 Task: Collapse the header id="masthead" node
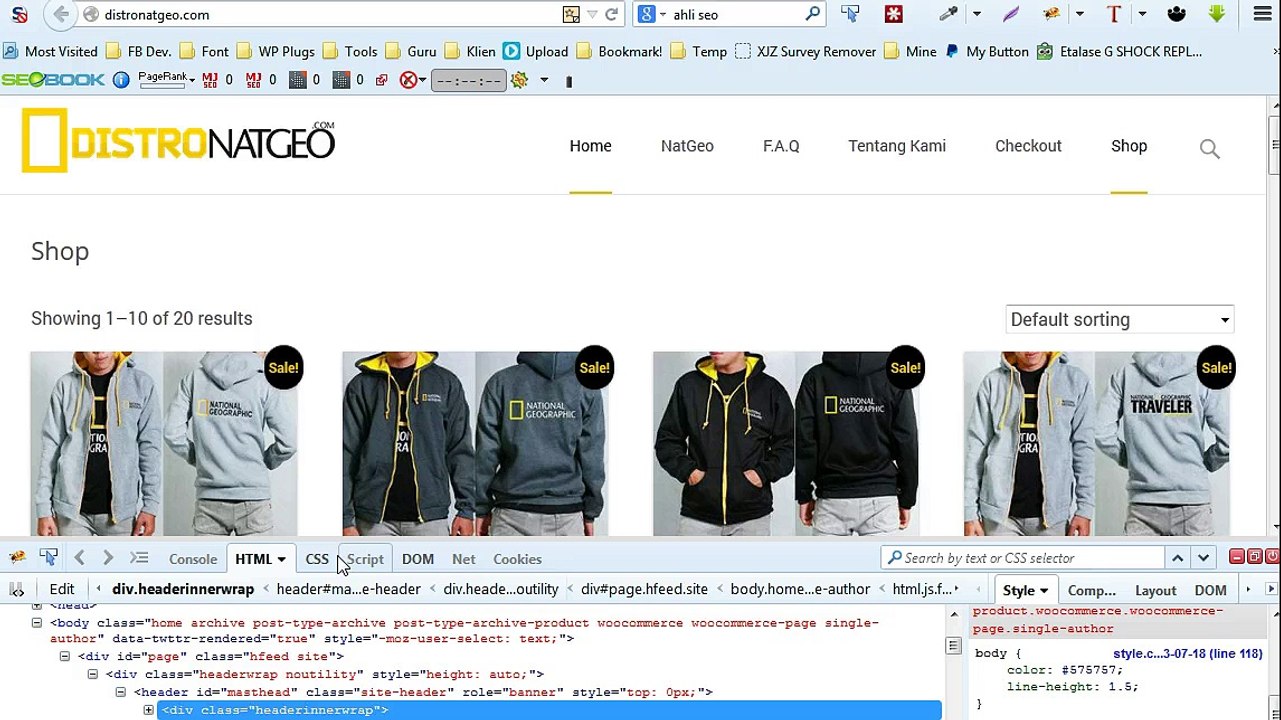tap(121, 692)
